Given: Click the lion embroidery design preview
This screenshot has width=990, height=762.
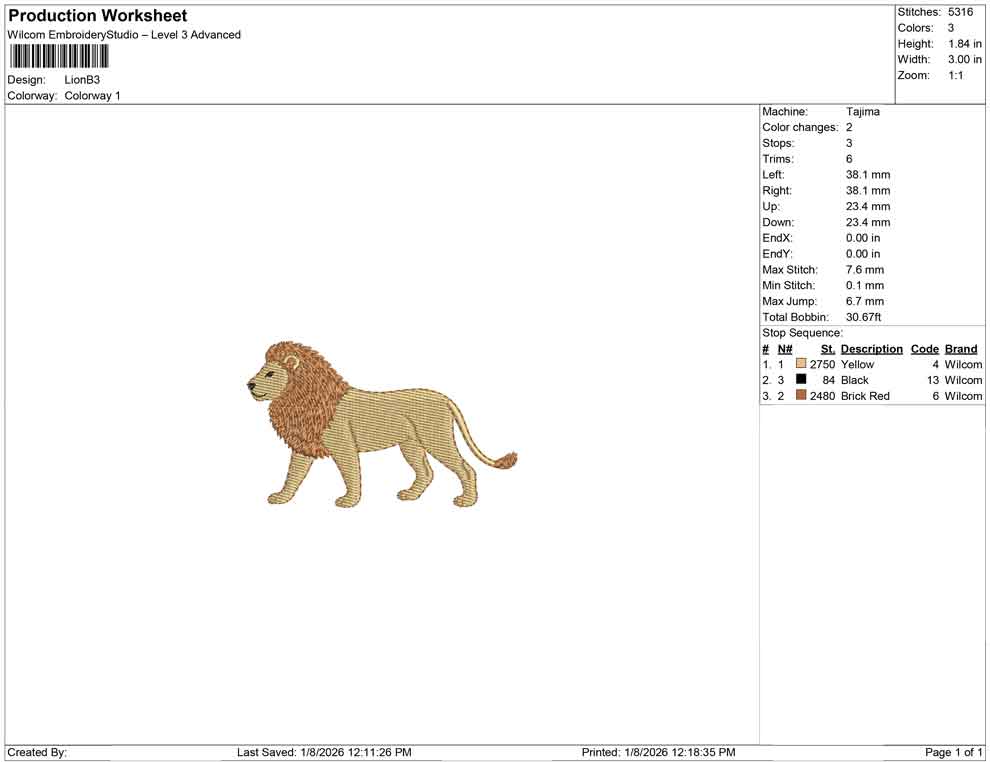Looking at the screenshot, I should 380,430.
